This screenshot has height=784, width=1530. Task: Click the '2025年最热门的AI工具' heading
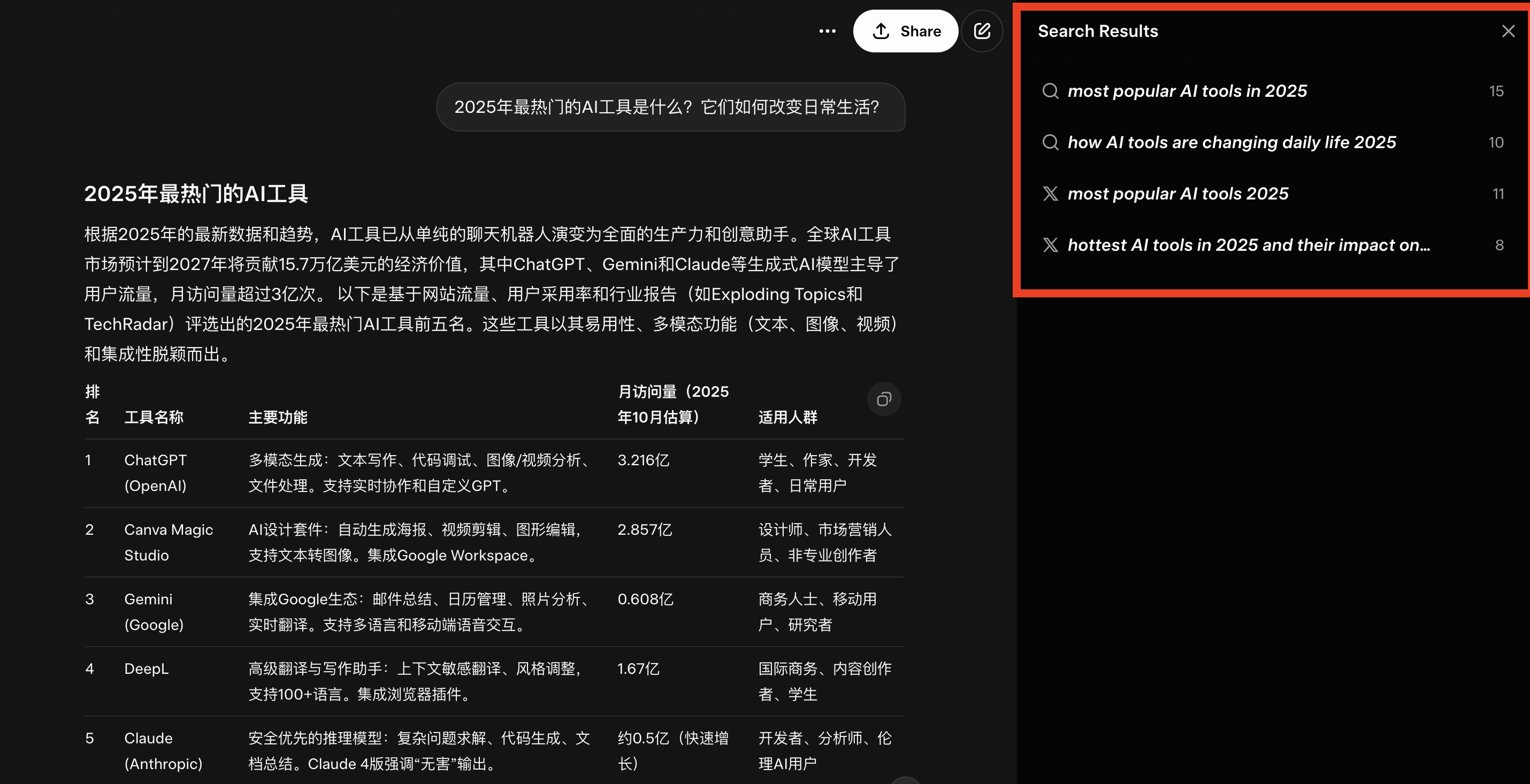click(195, 194)
